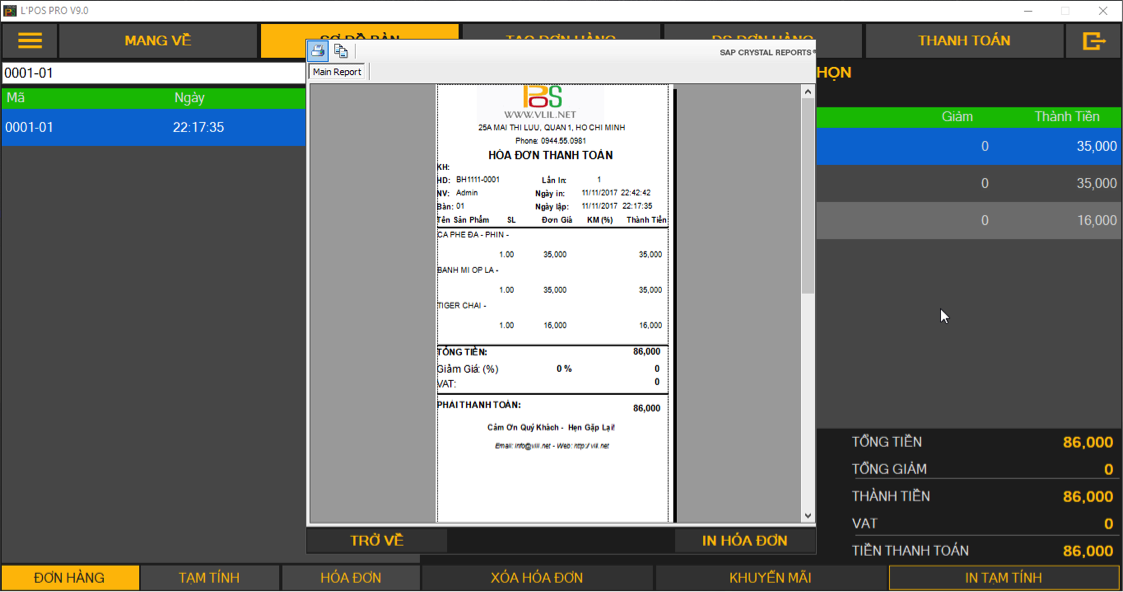Click the HÓA ĐƠN bottom button
The image size is (1123, 592).
tap(351, 577)
